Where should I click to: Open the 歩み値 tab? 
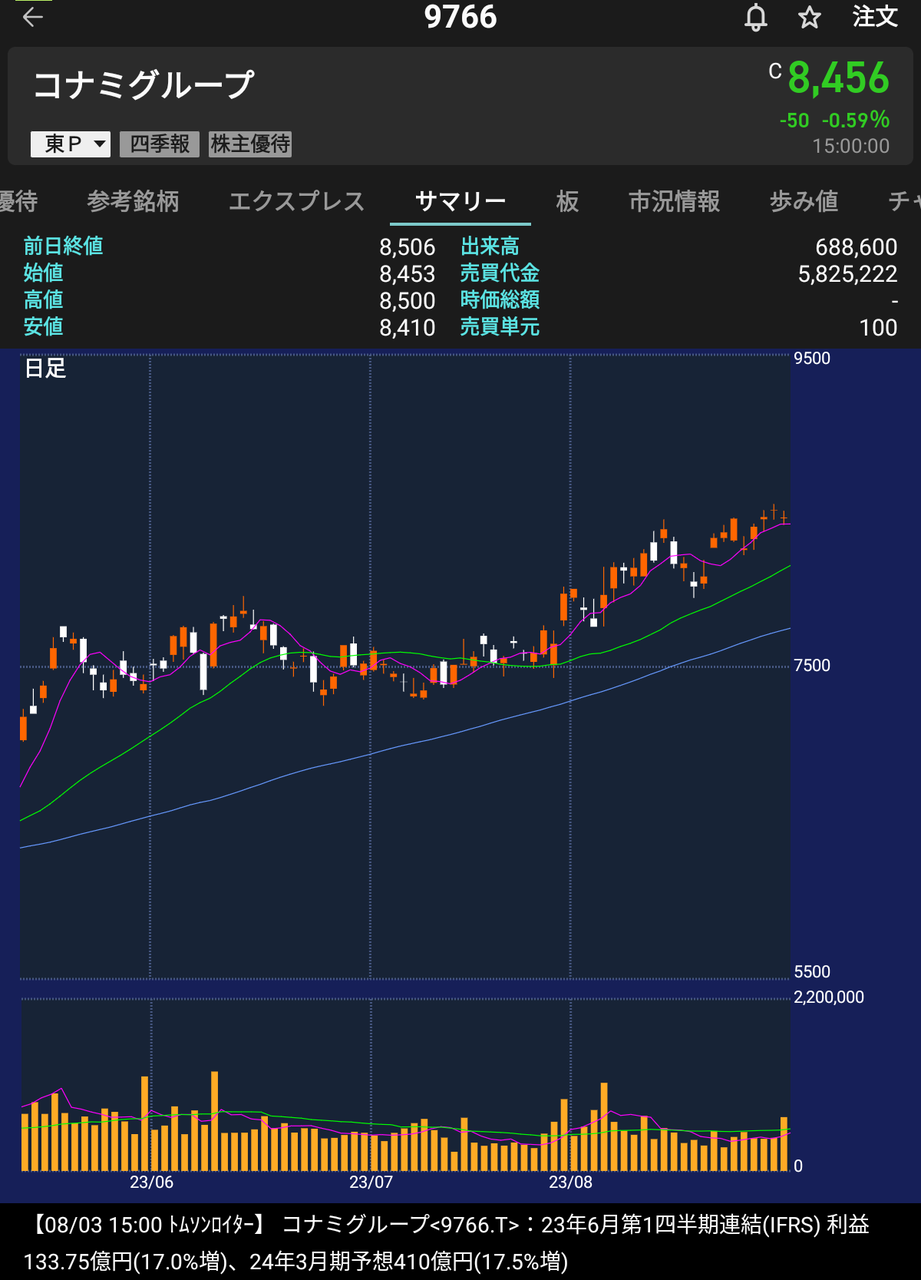pos(804,201)
